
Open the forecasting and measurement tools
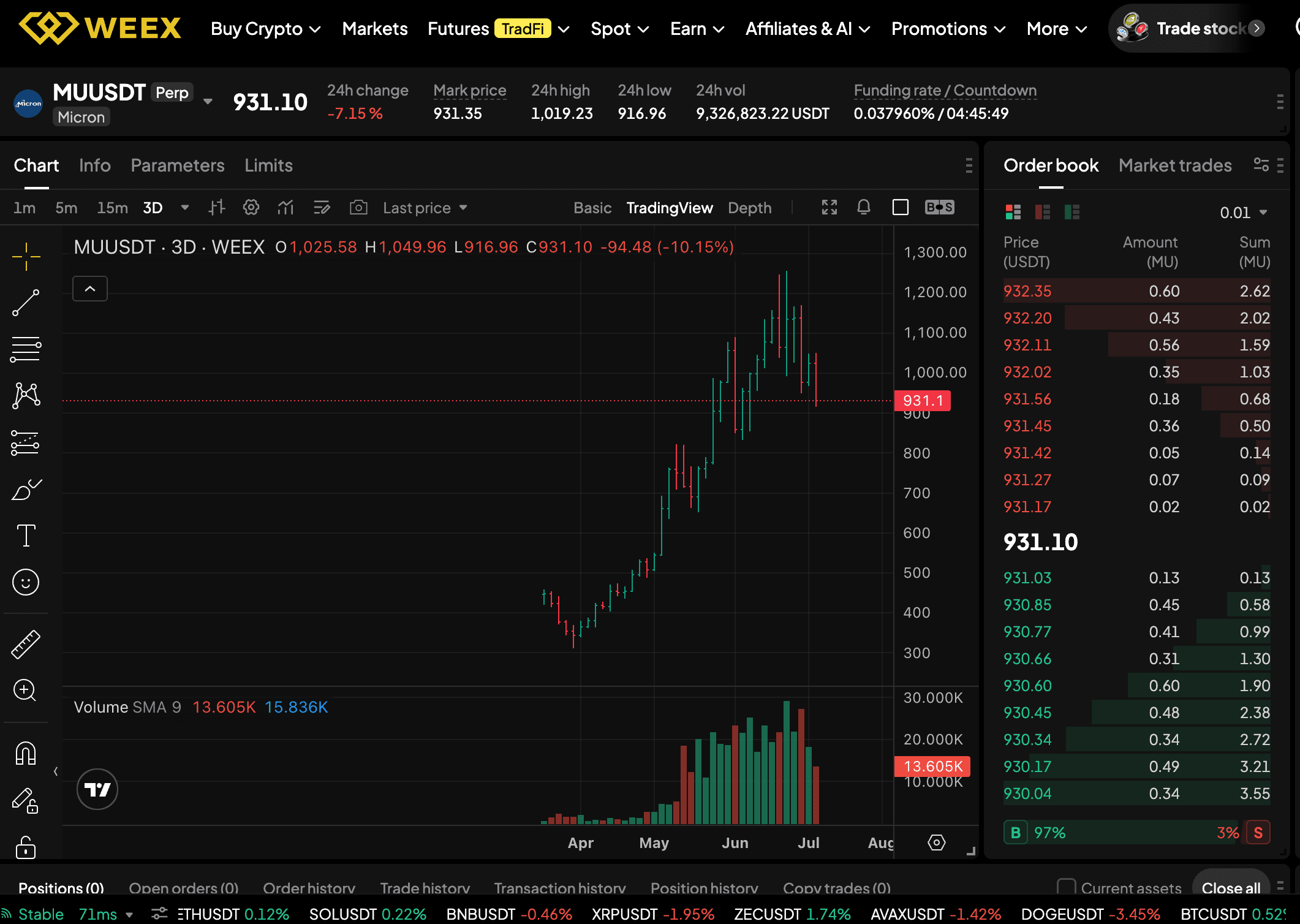point(26,442)
